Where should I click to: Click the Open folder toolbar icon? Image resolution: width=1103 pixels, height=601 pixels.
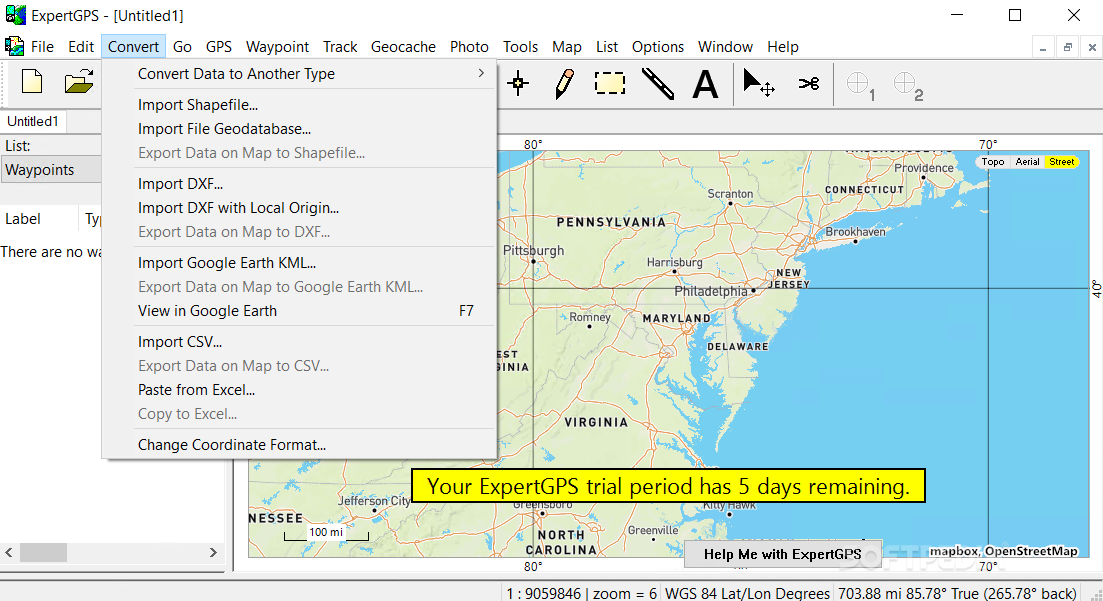pos(79,82)
